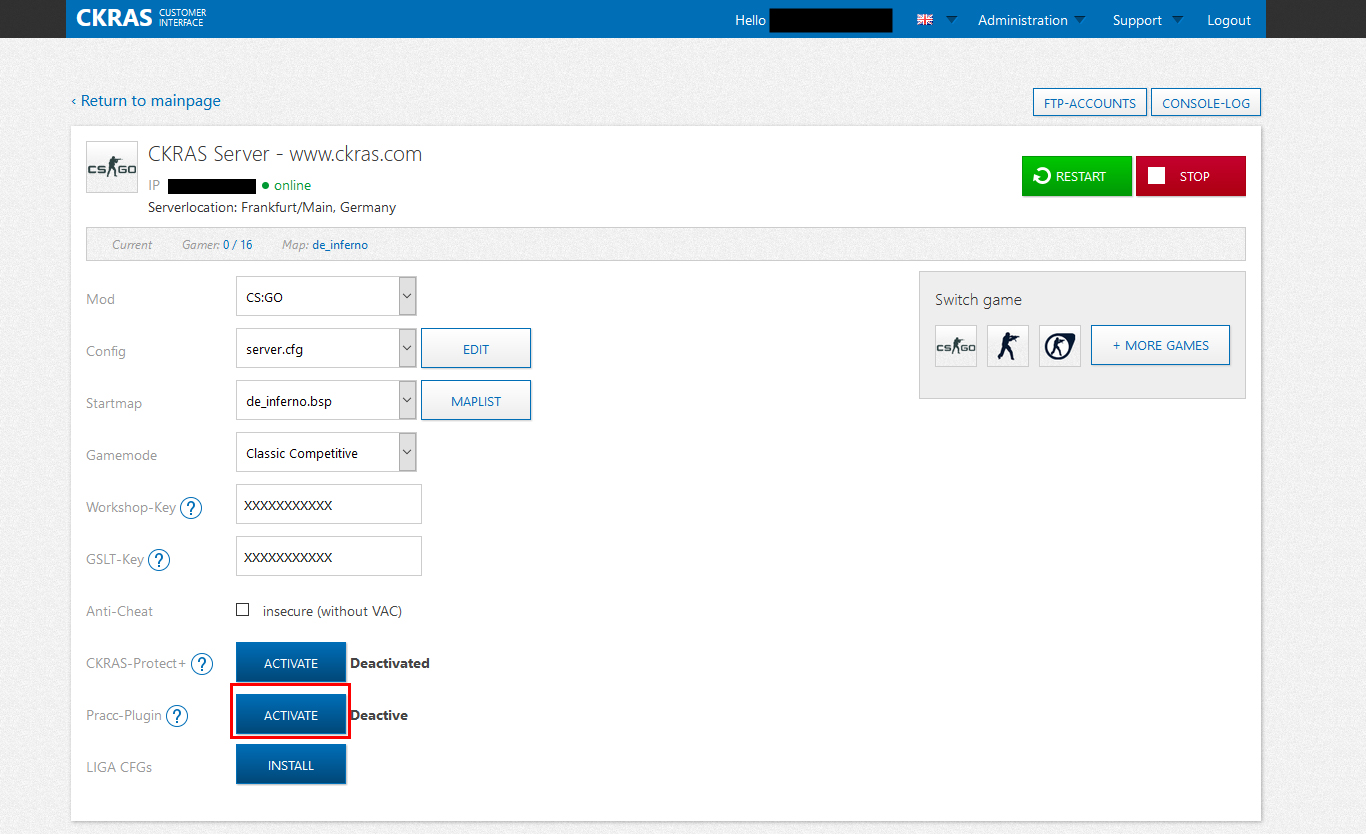The height and width of the screenshot is (834, 1366).
Task: Click the GSLT-Key input field
Action: 329,556
